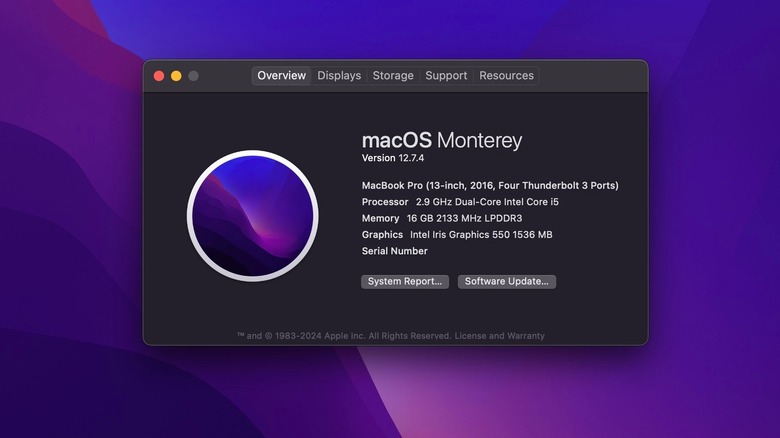Viewport: 780px width, 438px height.
Task: Click the Serial Number label
Action: pos(394,251)
